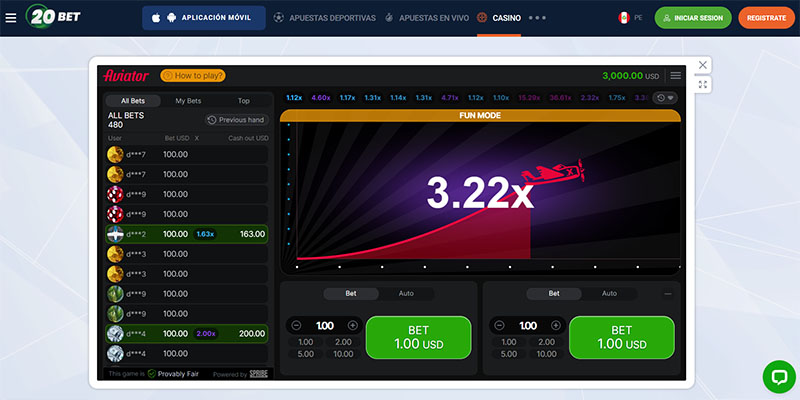Switch to the Top tab
The height and width of the screenshot is (400, 800).
[244, 101]
